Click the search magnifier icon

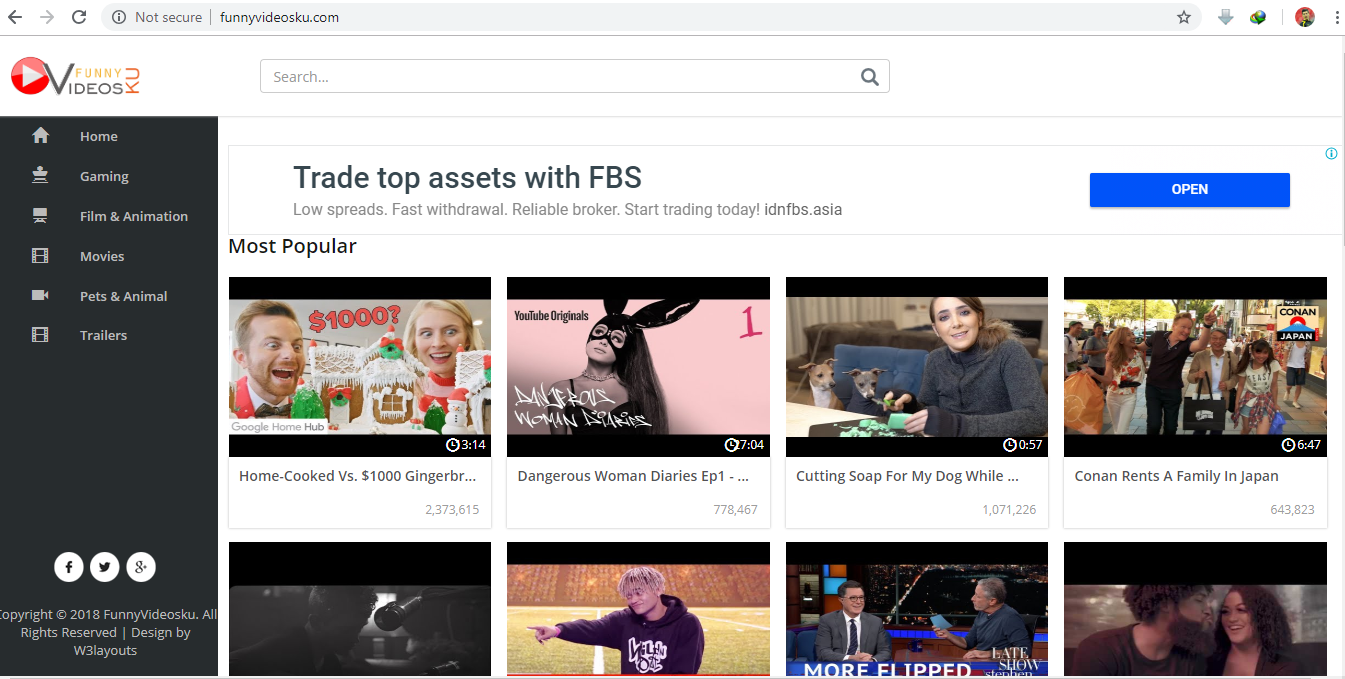click(x=869, y=77)
